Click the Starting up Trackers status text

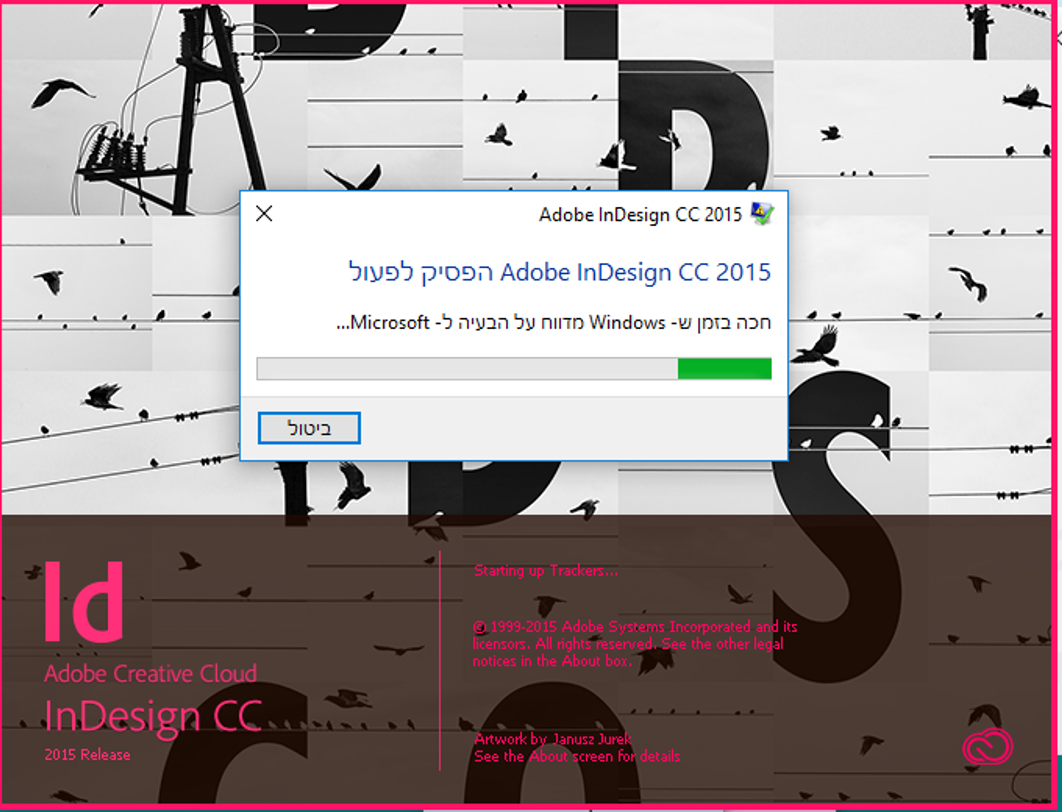(546, 570)
